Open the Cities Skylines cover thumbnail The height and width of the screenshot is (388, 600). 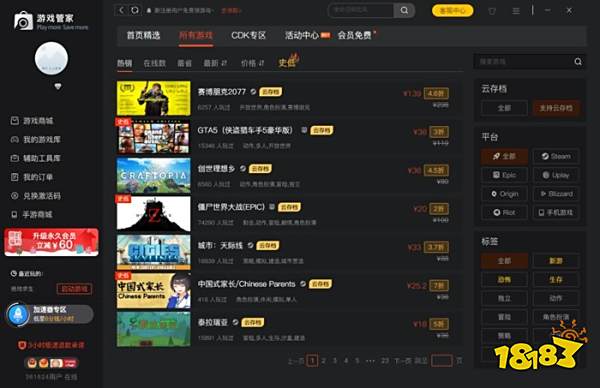point(153,252)
